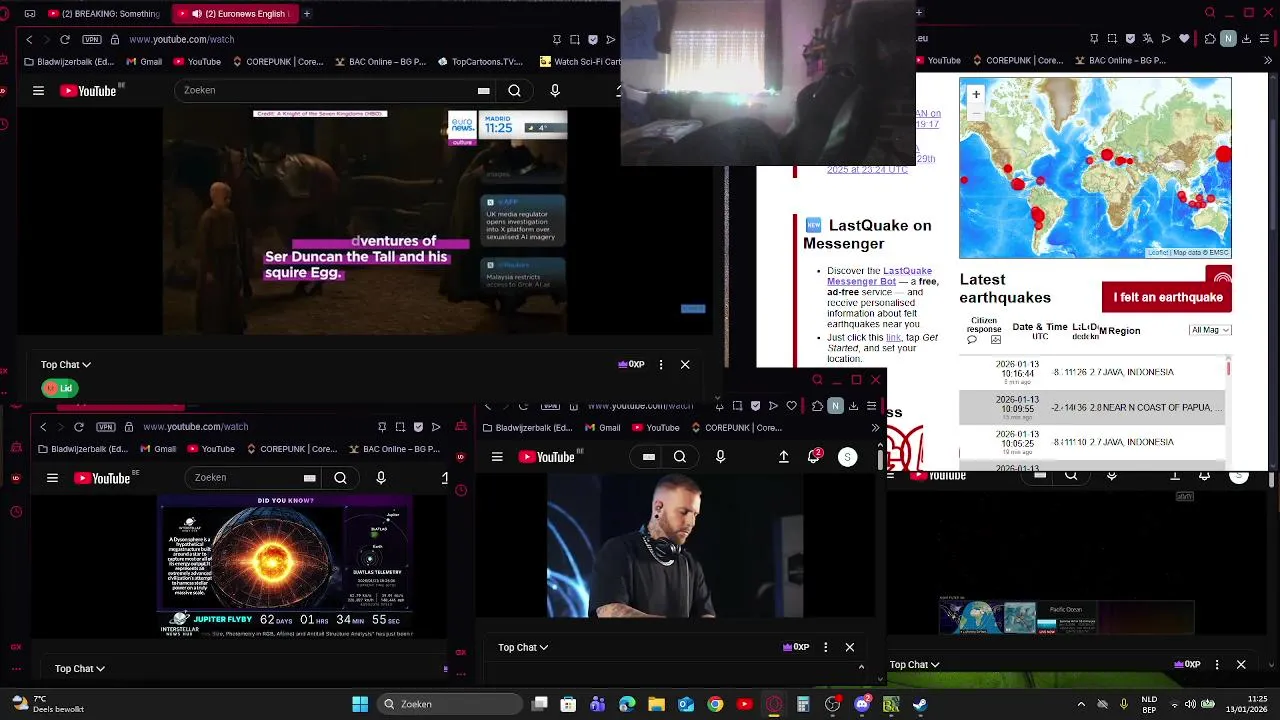Image resolution: width=1280 pixels, height=720 pixels.
Task: Close chat panel in bottom-right window
Action: [x=1241, y=664]
